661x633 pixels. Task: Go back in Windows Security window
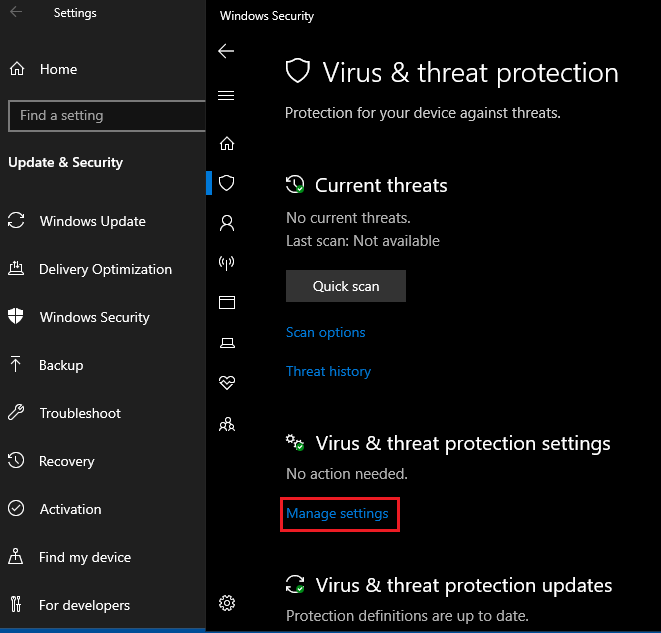[x=226, y=51]
